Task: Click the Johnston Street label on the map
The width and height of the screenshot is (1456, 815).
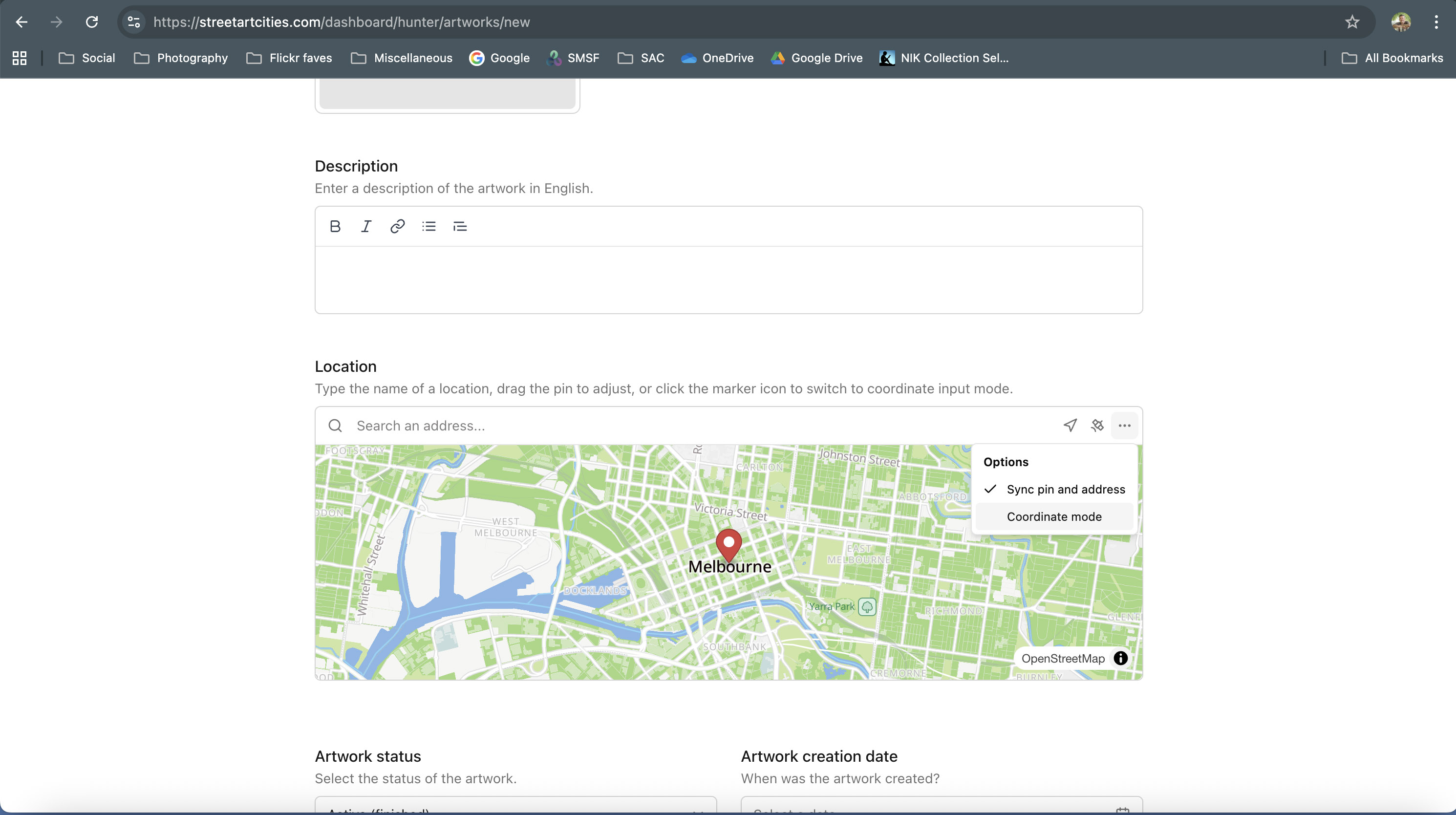Action: 859,458
